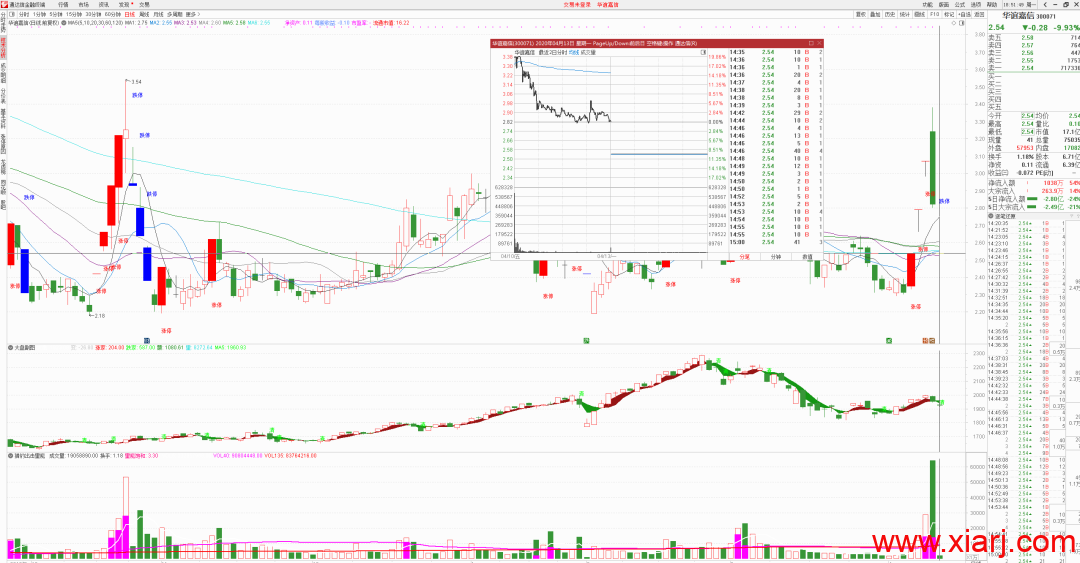This screenshot has width=1080, height=563.
Task: Close the 华谊嘉信 intraday popup window
Action: [819, 43]
